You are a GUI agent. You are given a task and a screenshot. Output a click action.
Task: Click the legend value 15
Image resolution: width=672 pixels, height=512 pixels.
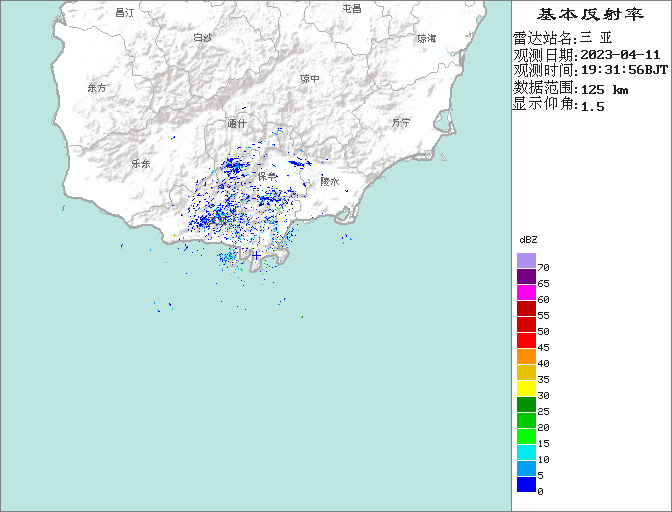pyautogui.click(x=543, y=443)
